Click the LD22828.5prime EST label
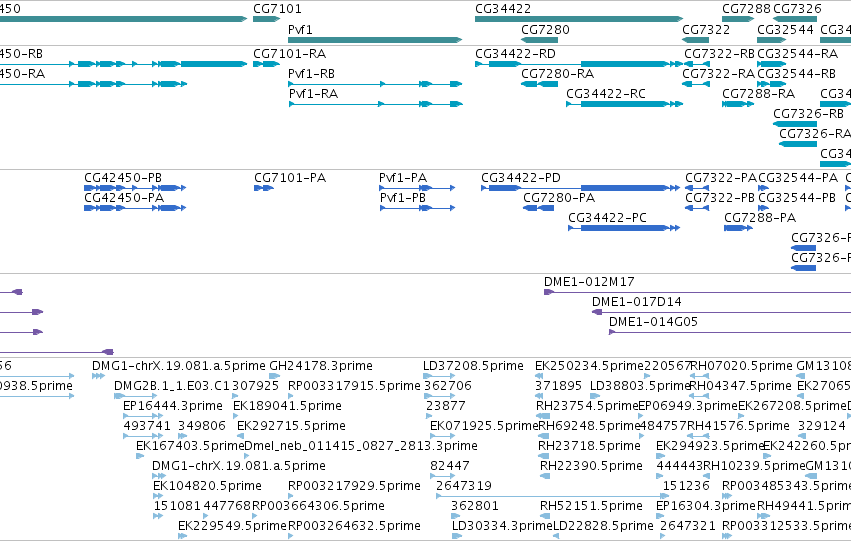 click(603, 526)
